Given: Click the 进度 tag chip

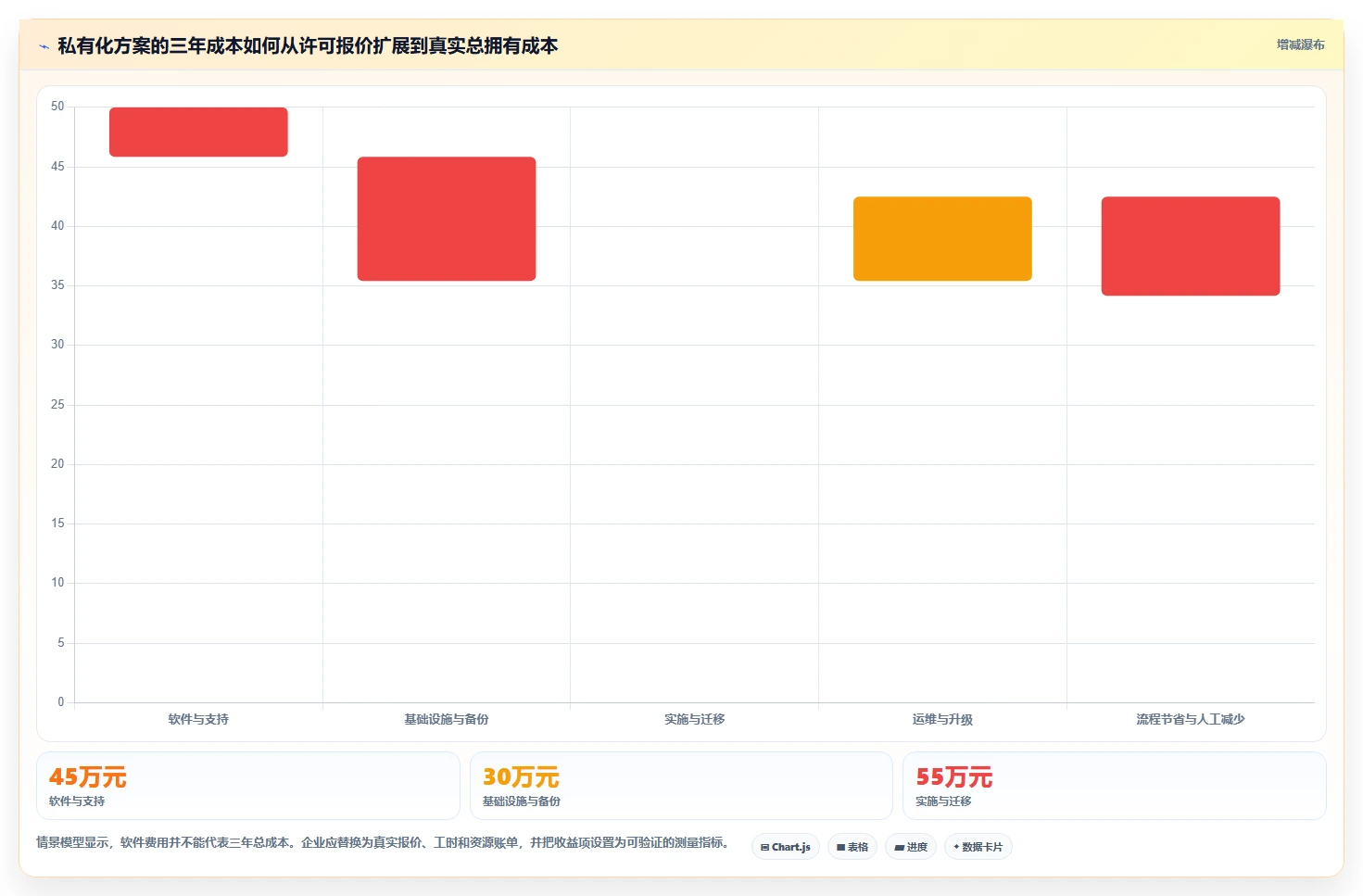Looking at the screenshot, I should tap(911, 847).
